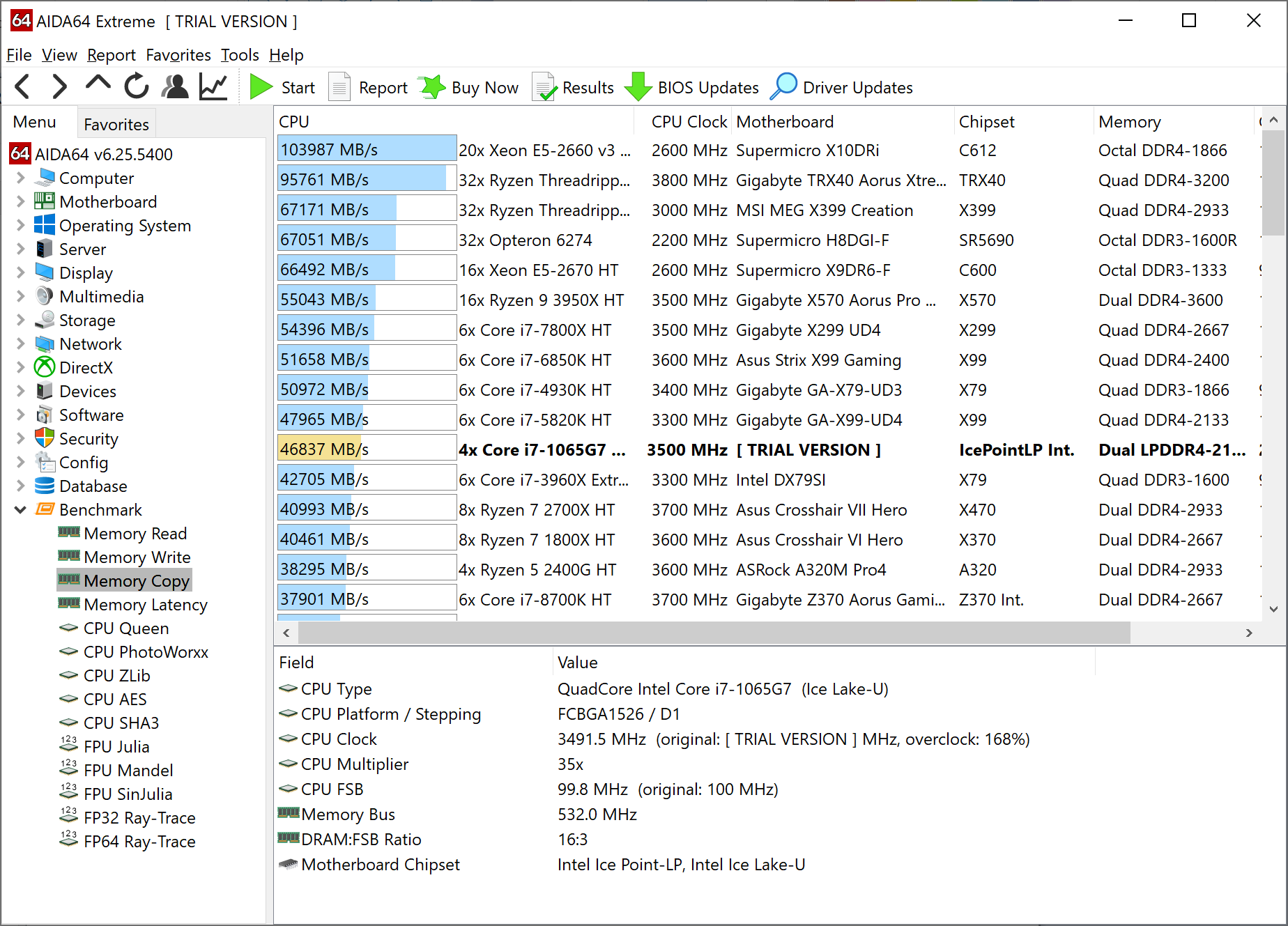1288x926 pixels.
Task: Click the Buy Now button
Action: click(x=469, y=87)
